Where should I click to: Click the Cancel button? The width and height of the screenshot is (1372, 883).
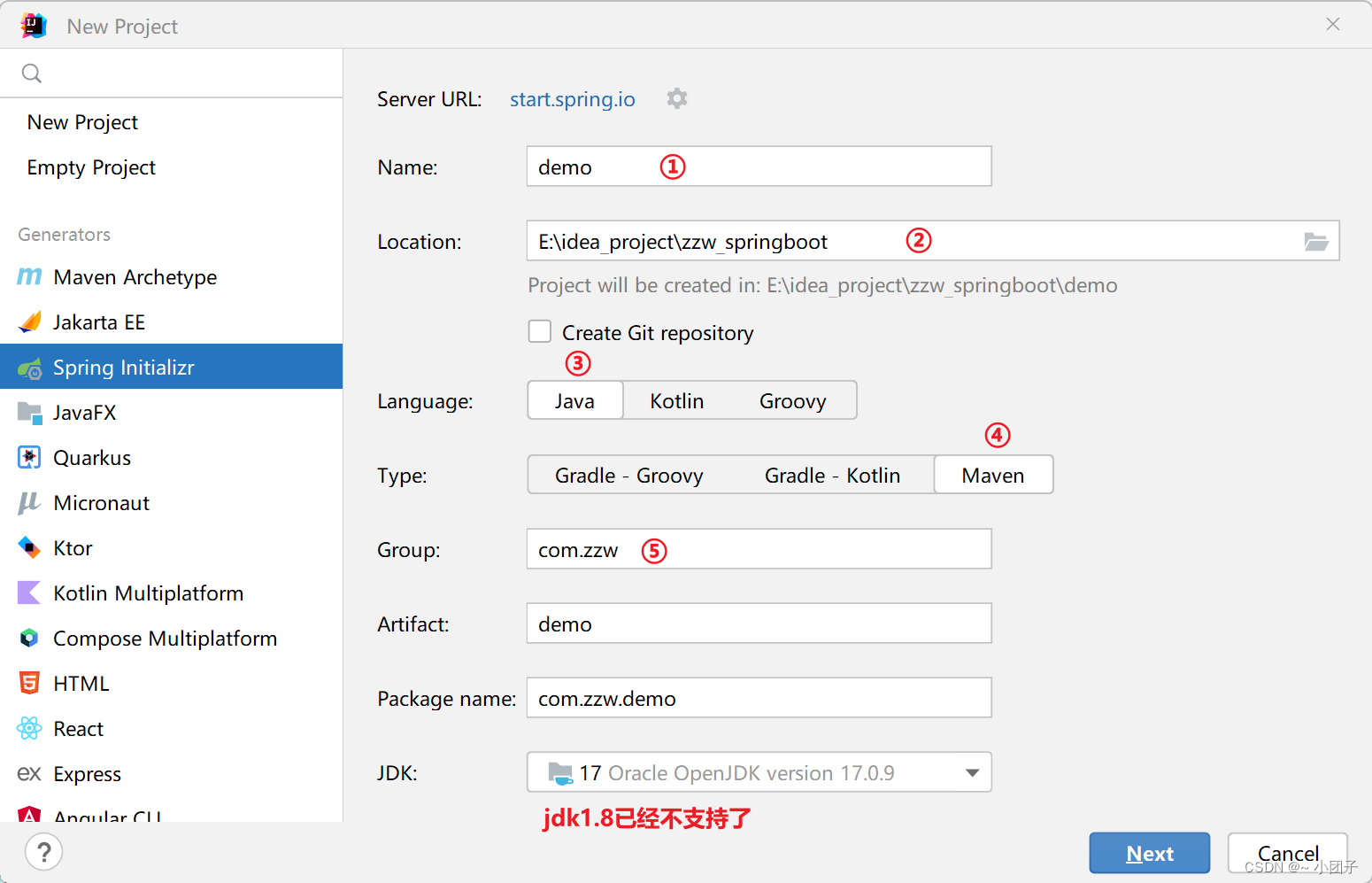[1288, 853]
